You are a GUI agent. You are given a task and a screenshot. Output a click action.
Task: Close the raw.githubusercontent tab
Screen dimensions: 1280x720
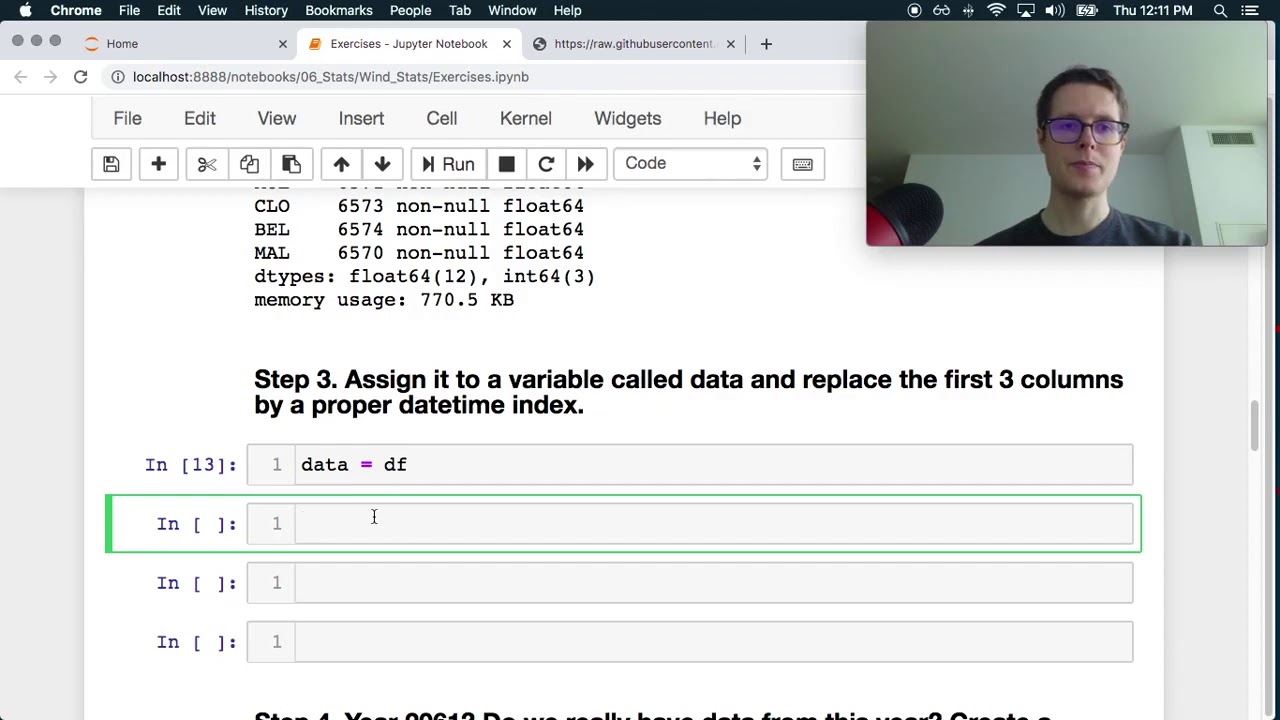(730, 44)
